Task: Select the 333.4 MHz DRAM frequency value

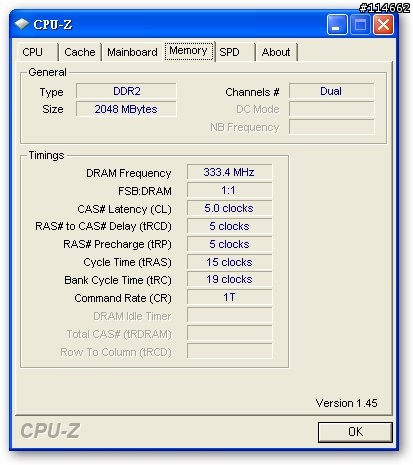Action: coord(229,172)
